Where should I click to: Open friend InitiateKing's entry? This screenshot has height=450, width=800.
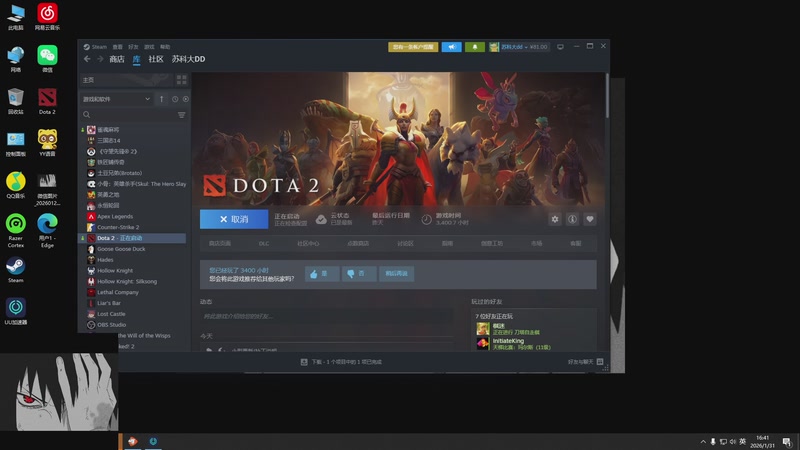536,344
